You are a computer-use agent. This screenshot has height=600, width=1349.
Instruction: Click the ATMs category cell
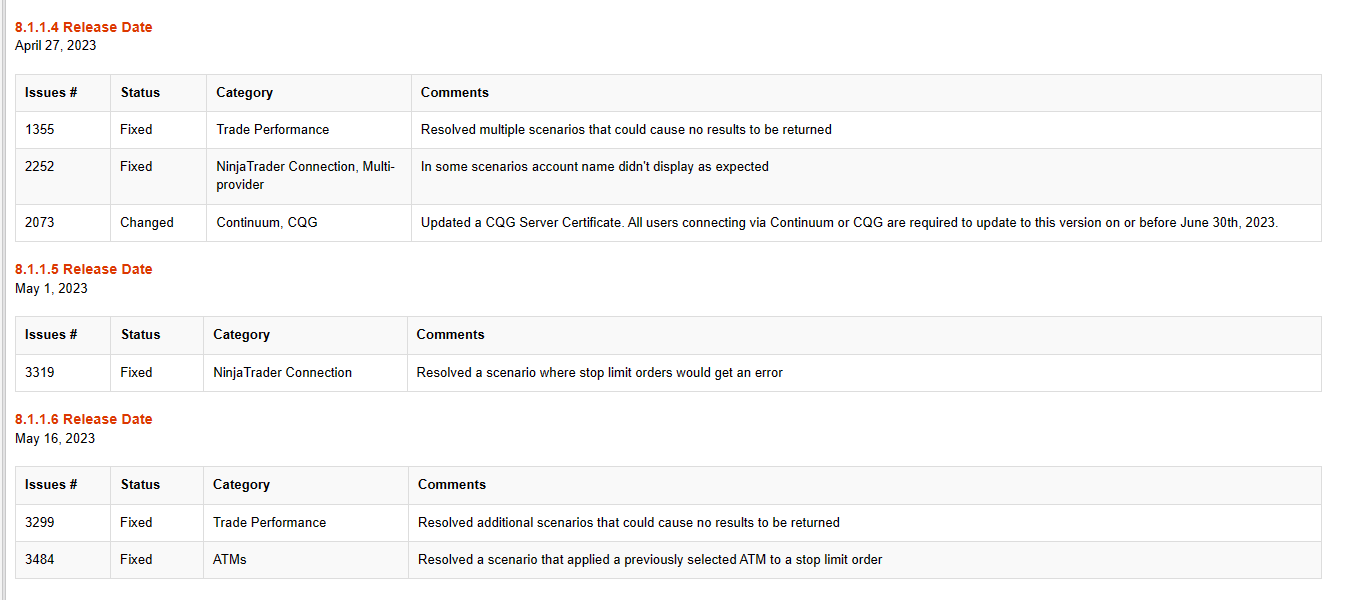pyautogui.click(x=305, y=560)
